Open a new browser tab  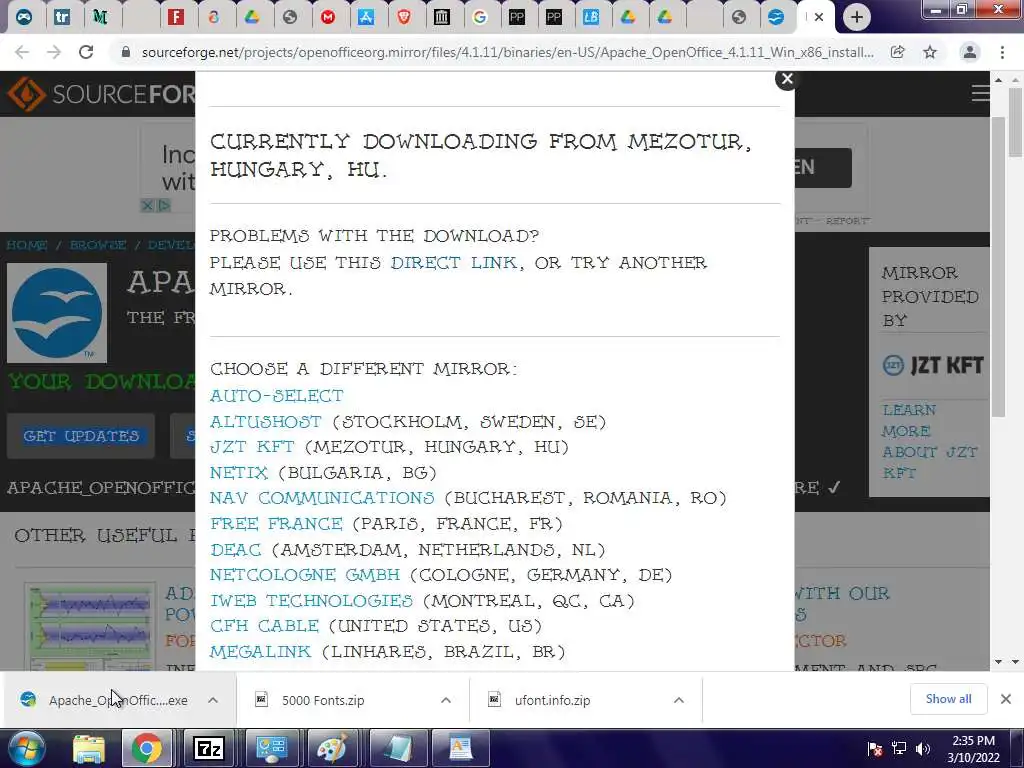(856, 18)
